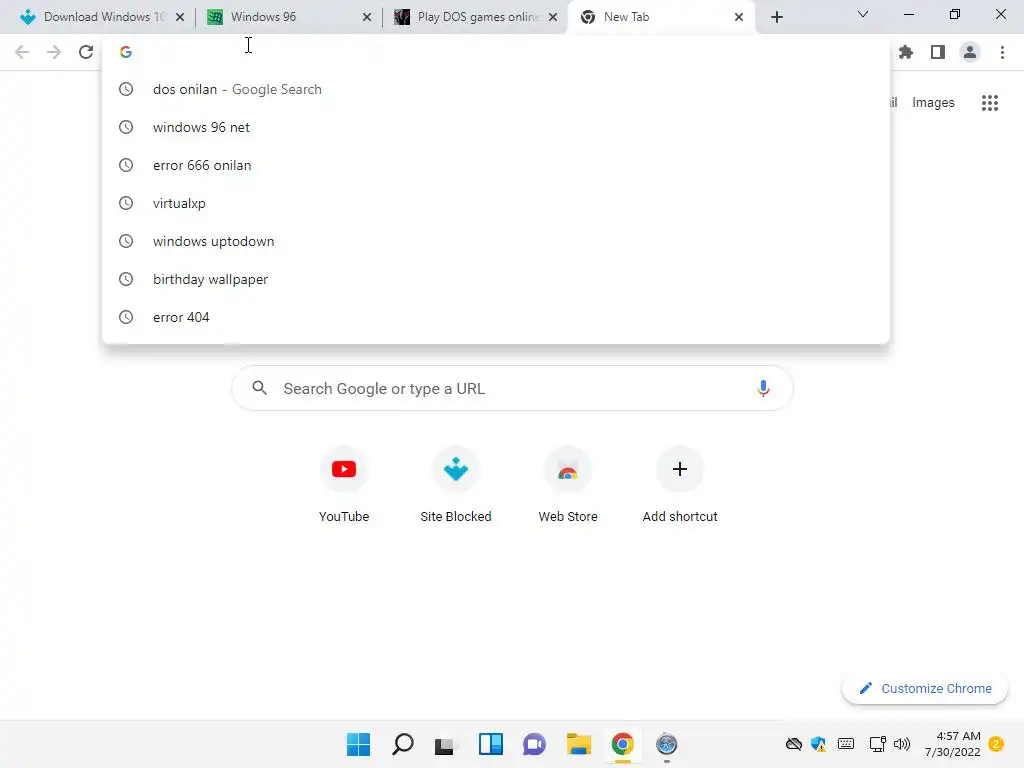This screenshot has width=1024, height=768.
Task: Select the 'dos onilan' suggestion
Action: click(496, 89)
